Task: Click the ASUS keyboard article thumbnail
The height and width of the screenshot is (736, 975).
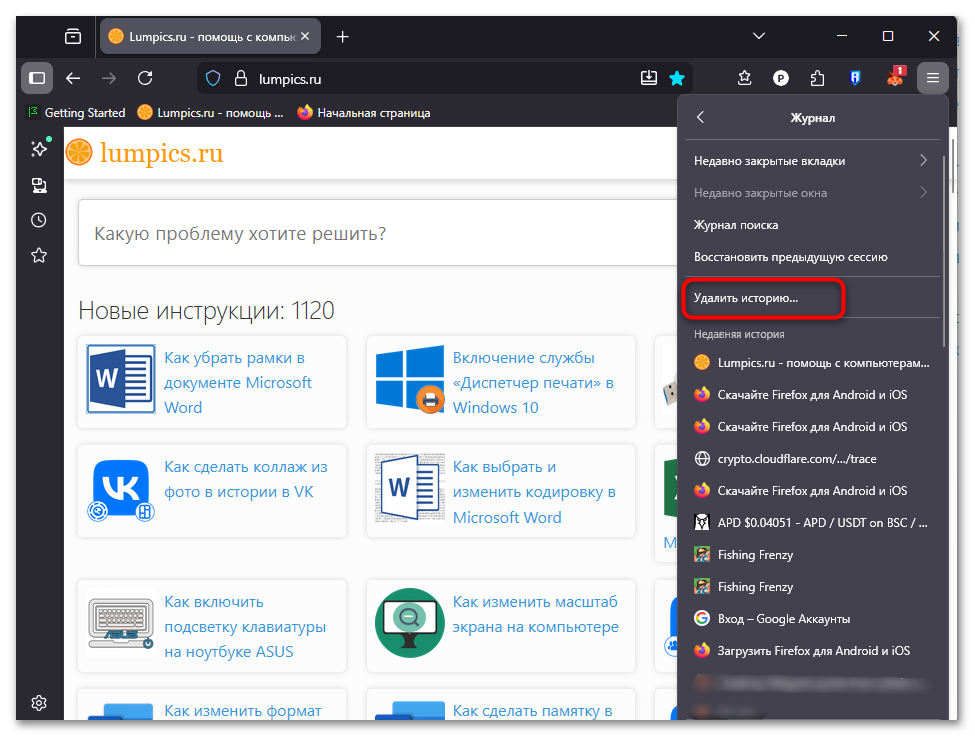Action: click(121, 622)
